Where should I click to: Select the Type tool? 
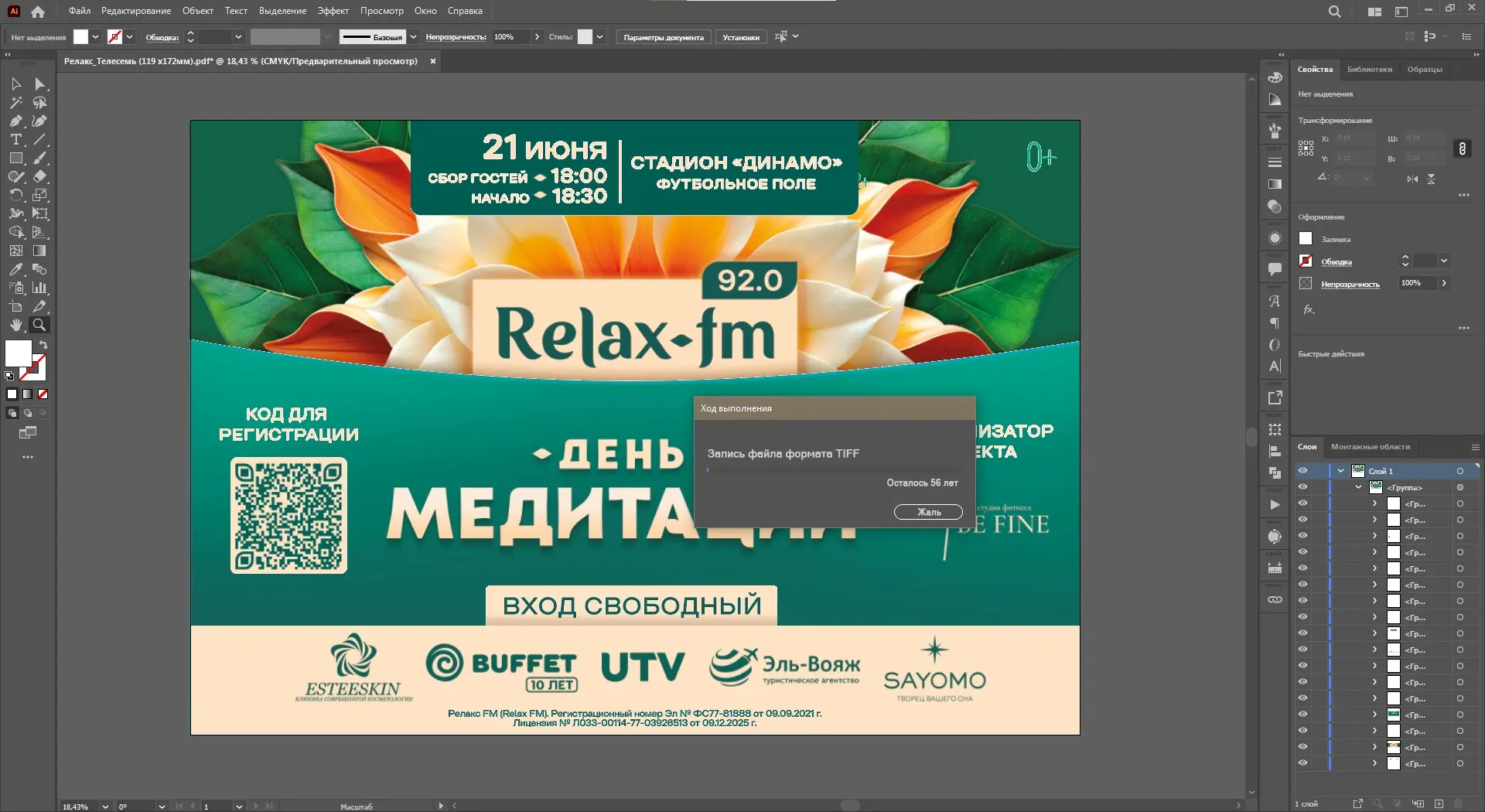pos(15,139)
